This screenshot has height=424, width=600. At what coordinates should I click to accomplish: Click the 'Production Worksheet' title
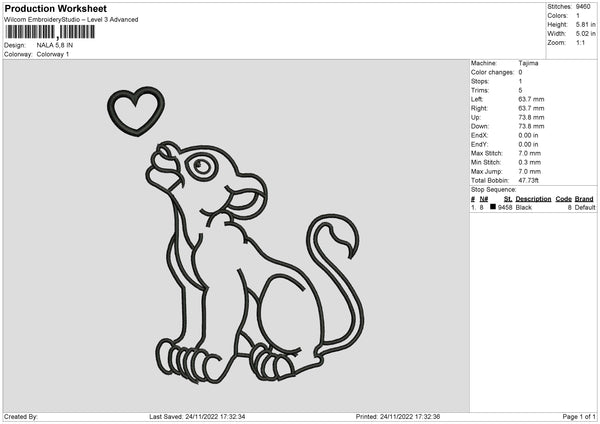[x=55, y=8]
